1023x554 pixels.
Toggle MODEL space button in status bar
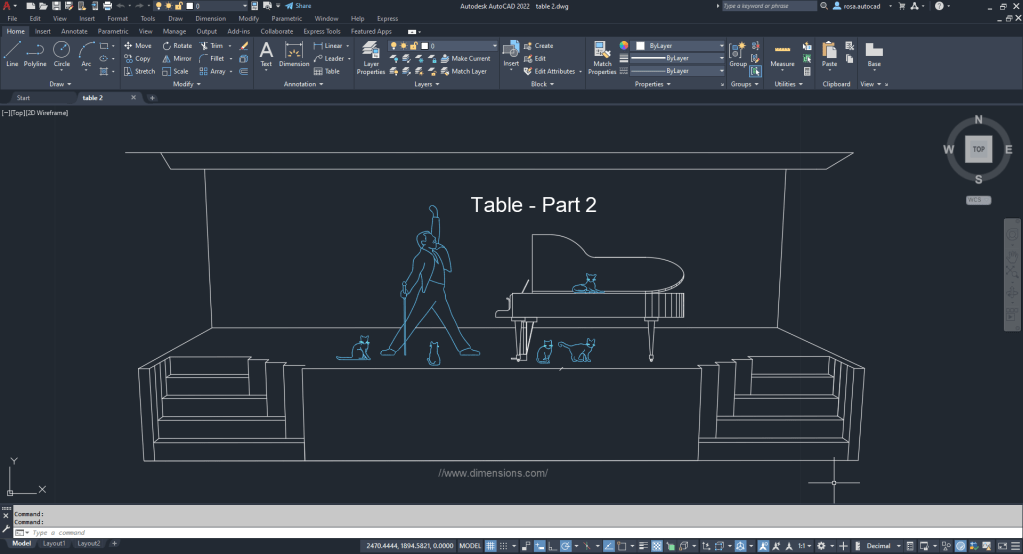pos(469,546)
